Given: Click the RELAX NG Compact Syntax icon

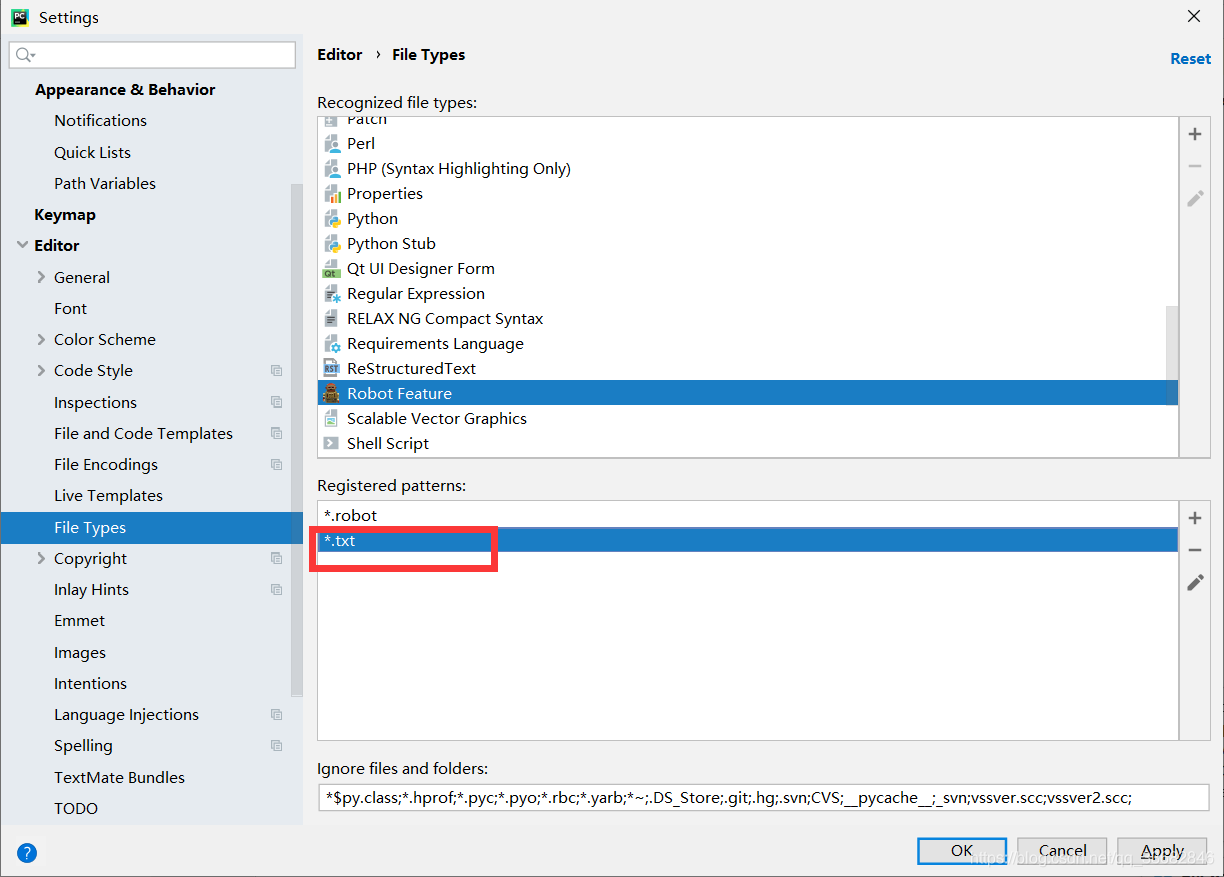Looking at the screenshot, I should pyautogui.click(x=332, y=319).
